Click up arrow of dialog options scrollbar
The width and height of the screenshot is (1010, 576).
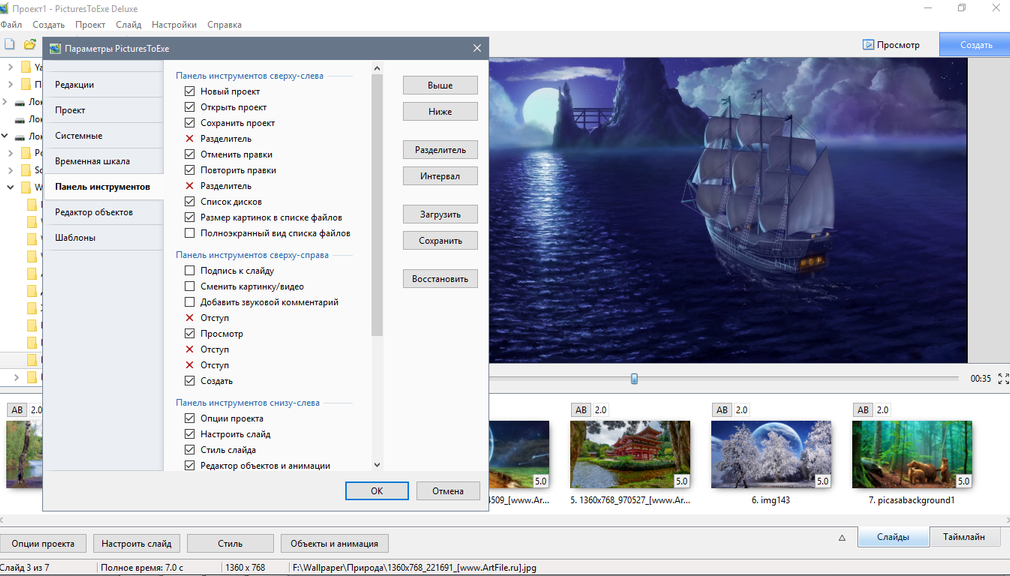click(377, 68)
